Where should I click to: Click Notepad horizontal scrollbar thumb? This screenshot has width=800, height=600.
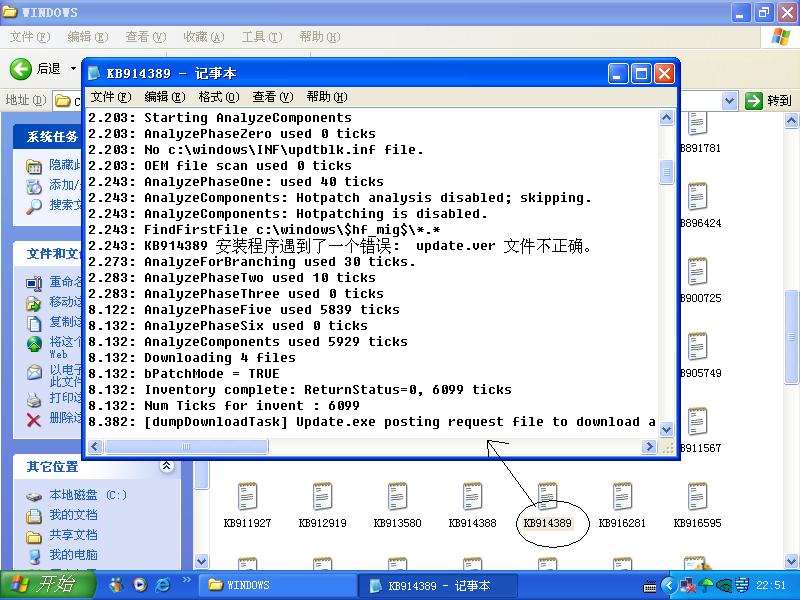[186, 447]
